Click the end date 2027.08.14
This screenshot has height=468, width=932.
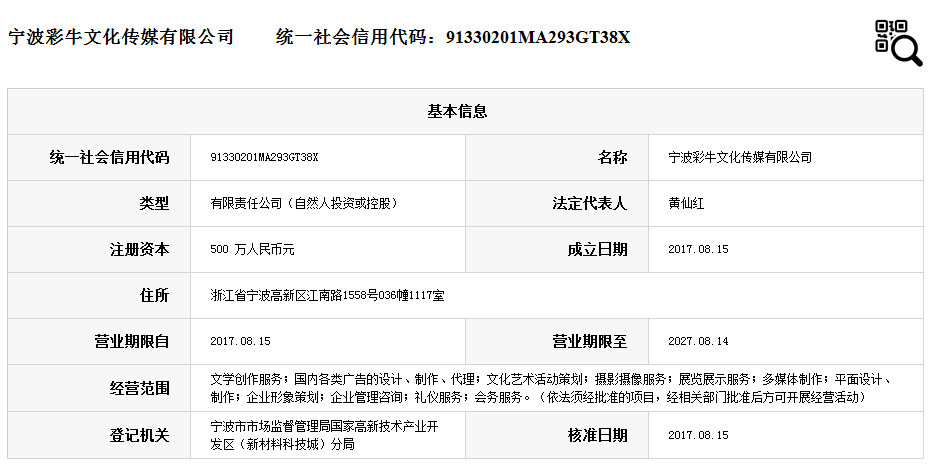pos(698,342)
